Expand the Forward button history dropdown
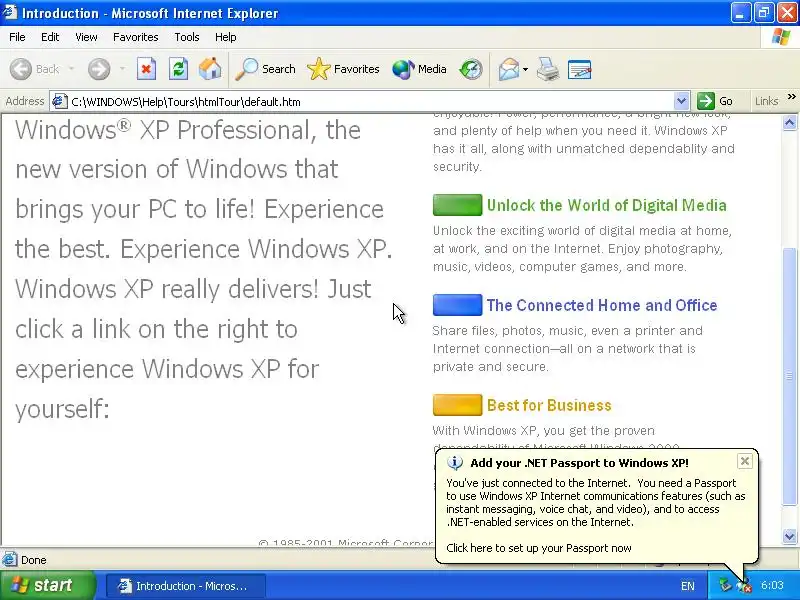The image size is (800, 600). 122,69
